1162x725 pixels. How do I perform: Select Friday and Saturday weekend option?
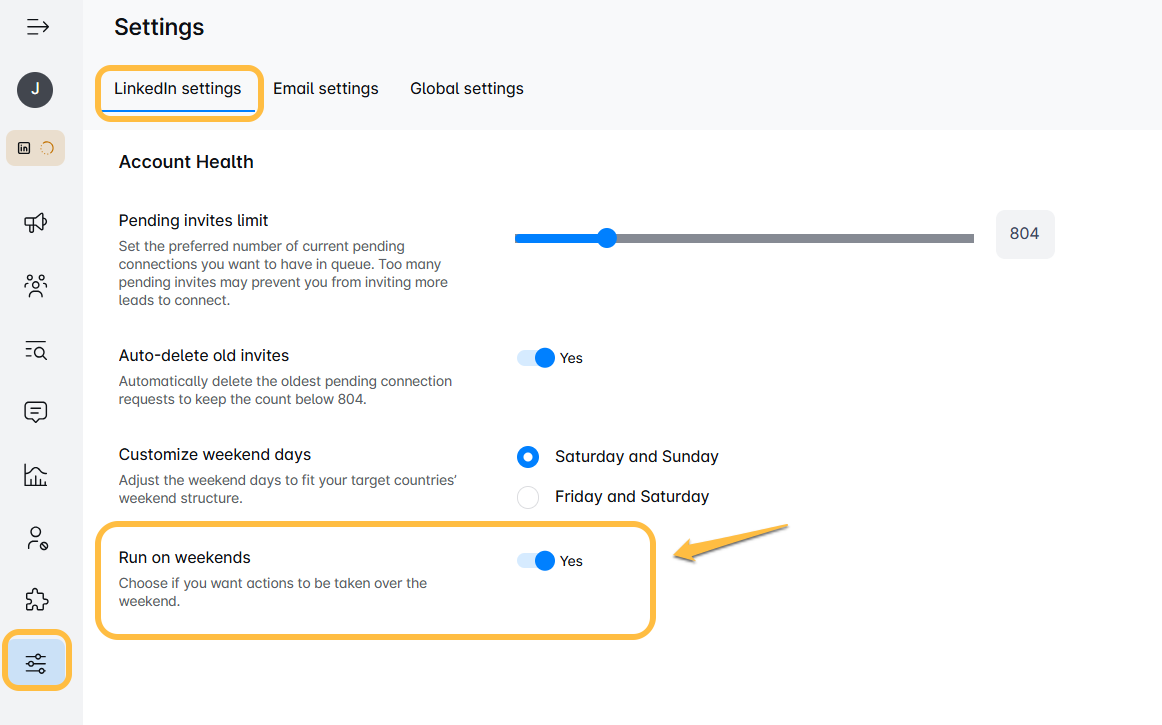click(x=528, y=497)
